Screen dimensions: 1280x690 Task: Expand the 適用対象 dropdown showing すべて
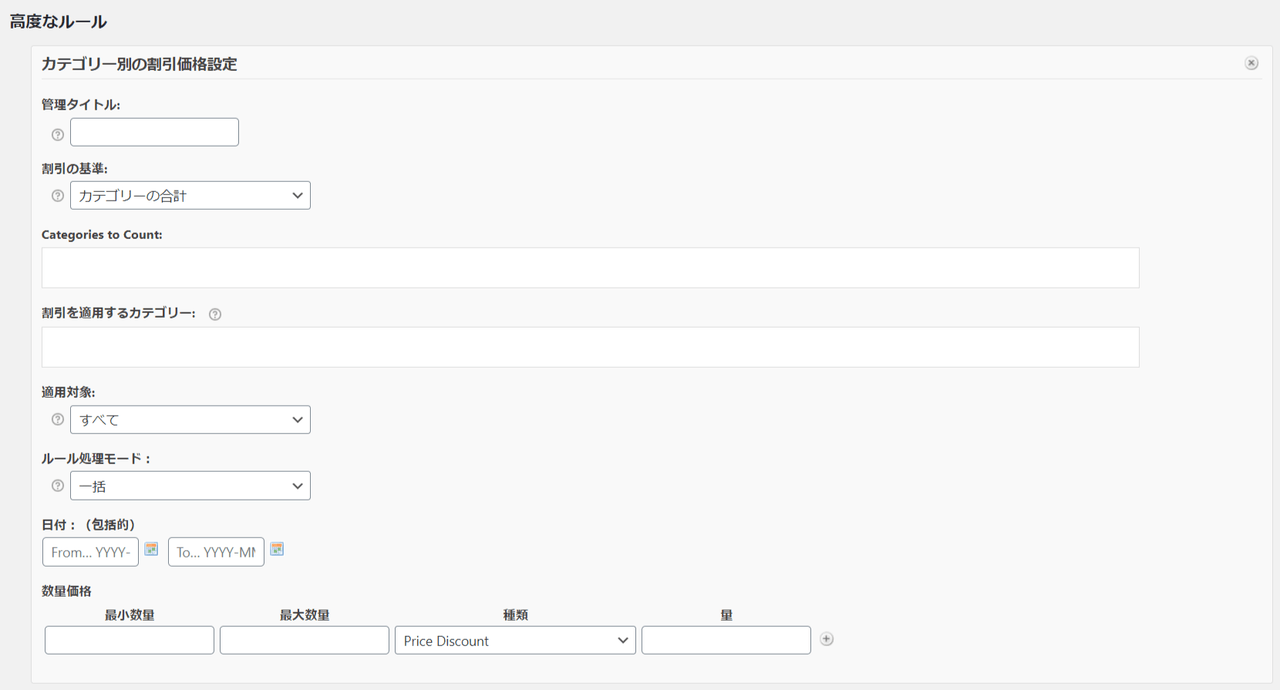(190, 420)
